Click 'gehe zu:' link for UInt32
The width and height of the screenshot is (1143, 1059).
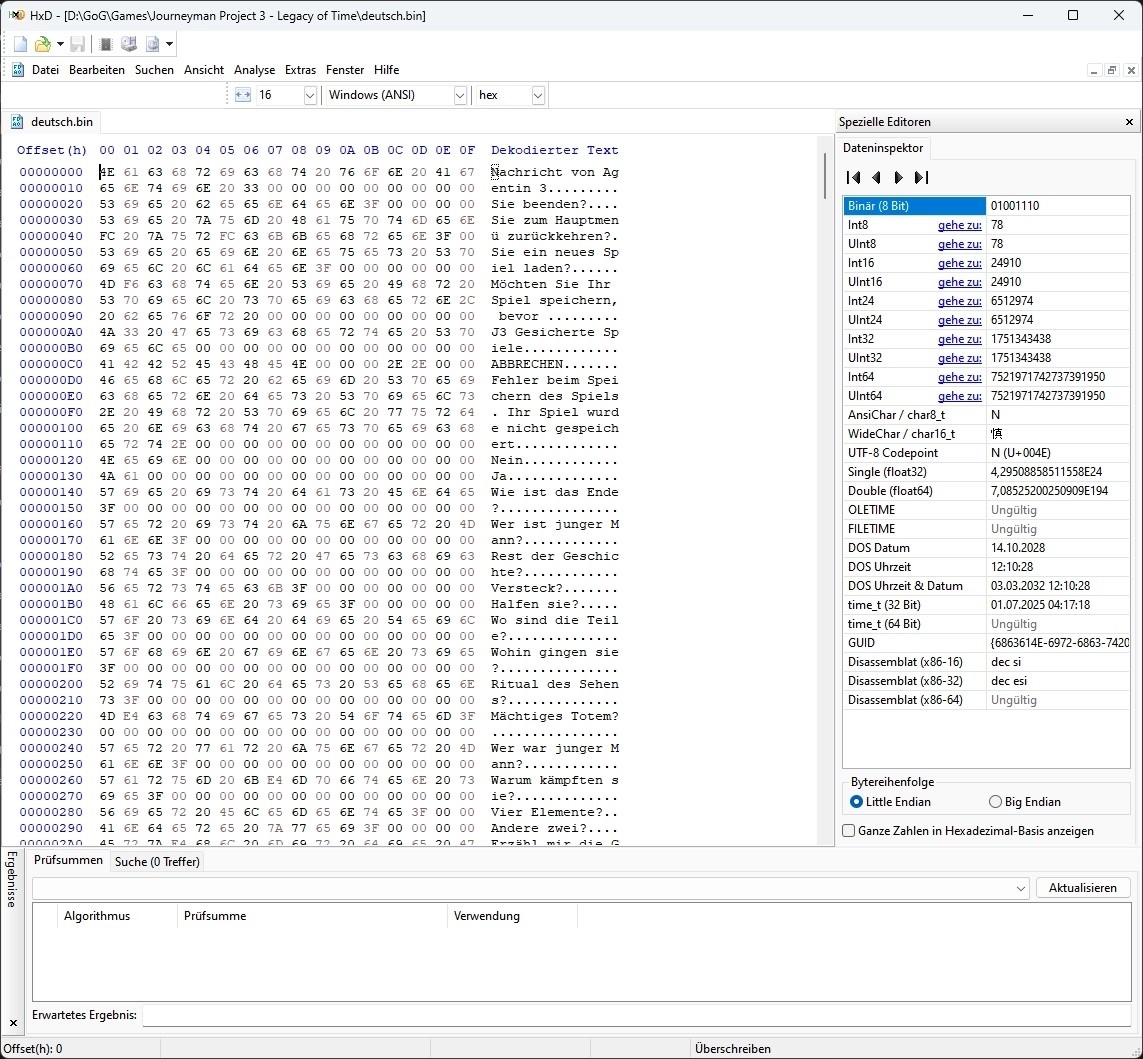[x=959, y=358]
